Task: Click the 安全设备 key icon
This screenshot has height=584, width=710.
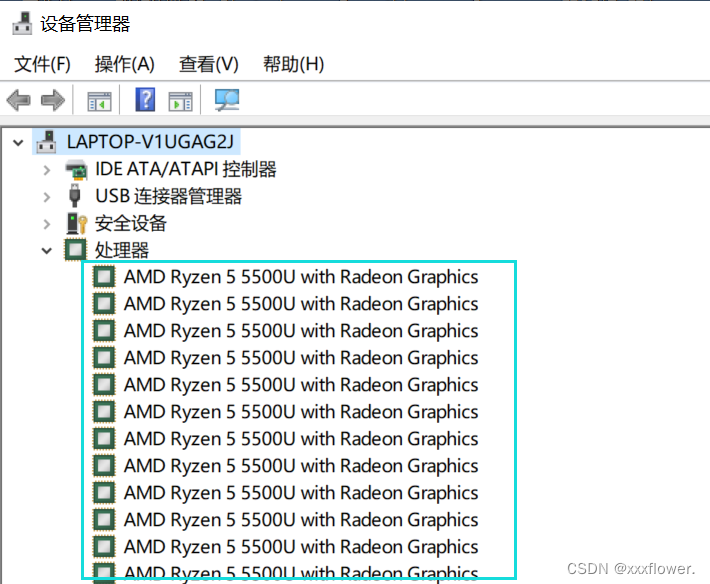Action: point(76,223)
